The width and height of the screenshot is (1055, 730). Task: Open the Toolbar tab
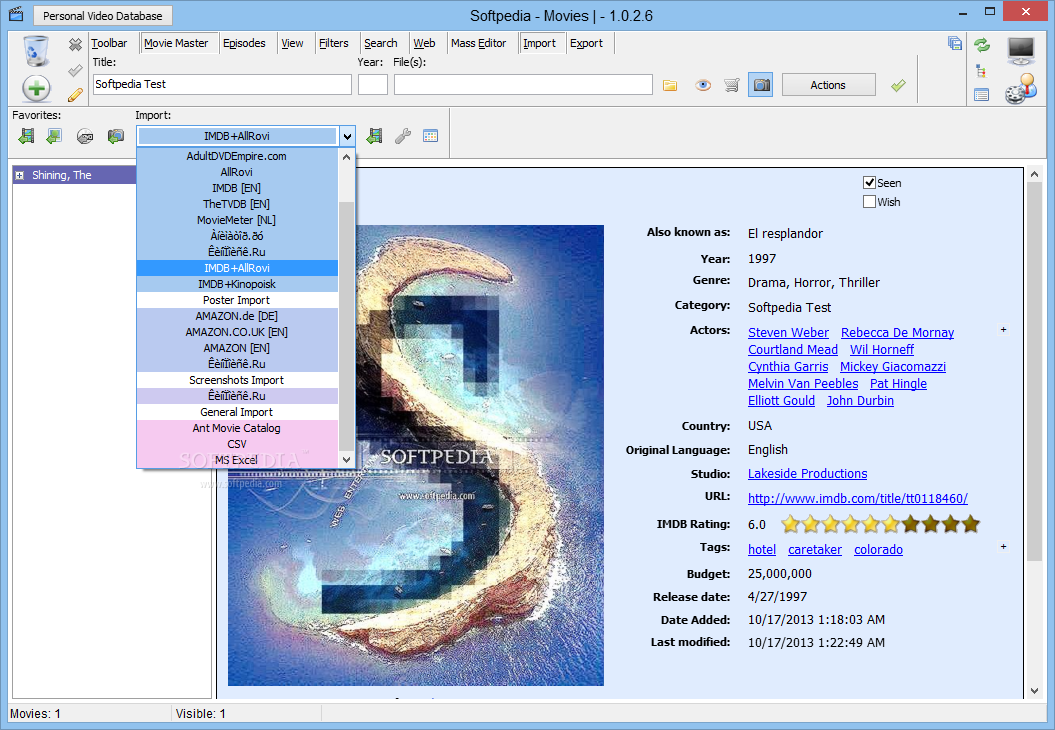click(109, 43)
